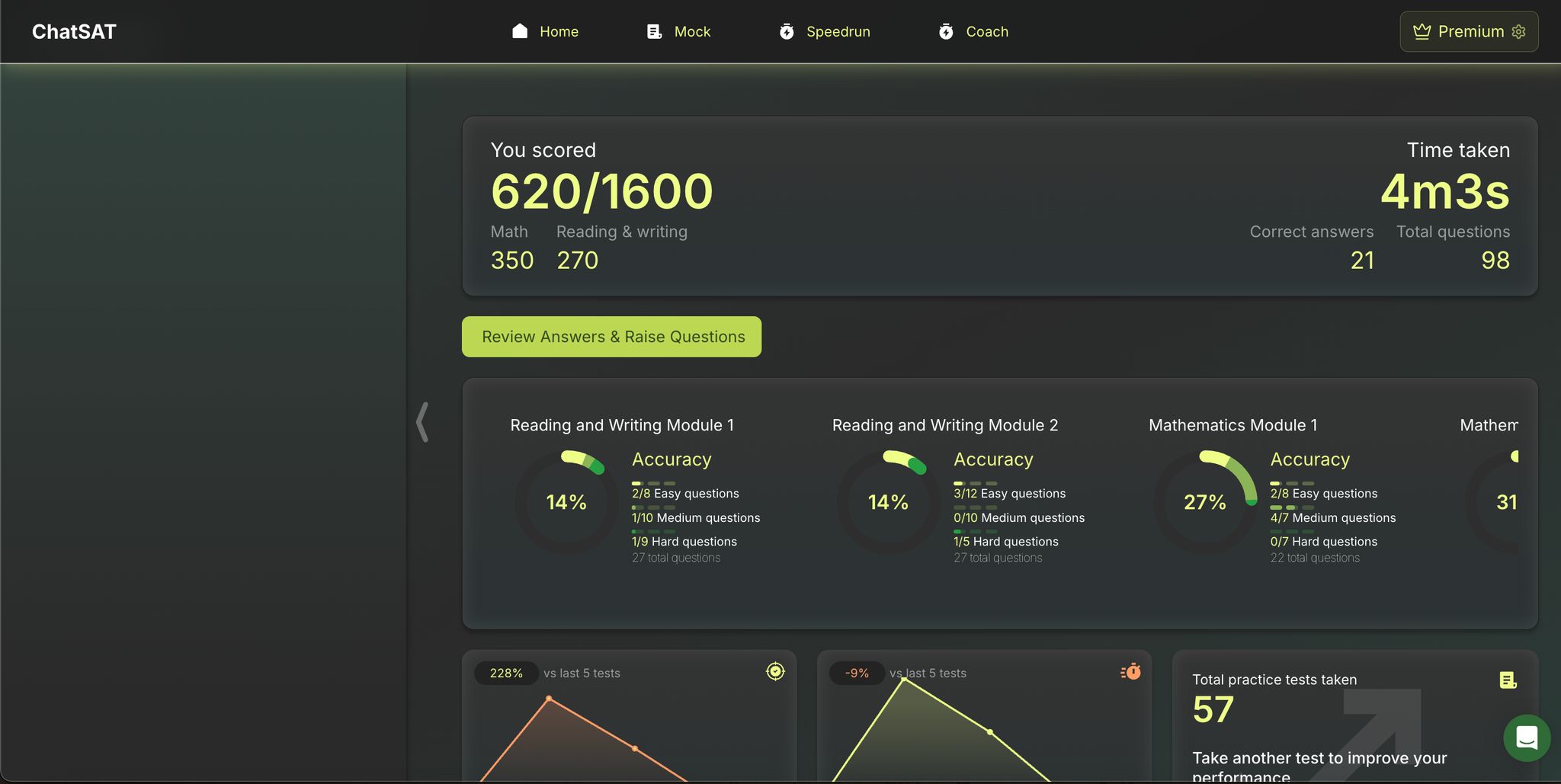Click the Premium crown icon
Viewport: 1561px width, 784px height.
[1422, 31]
